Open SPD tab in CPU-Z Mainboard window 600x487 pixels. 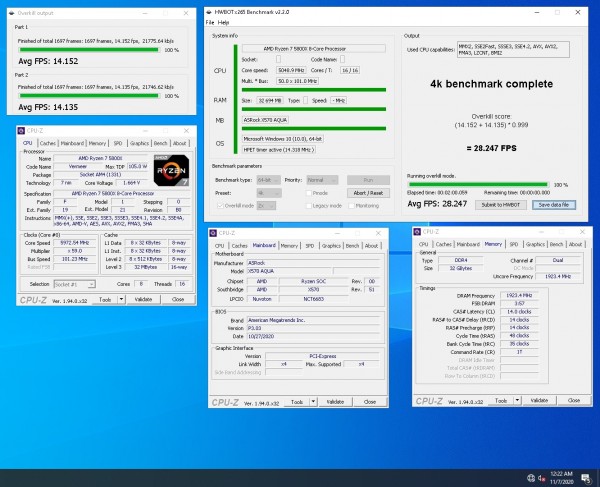click(x=310, y=246)
